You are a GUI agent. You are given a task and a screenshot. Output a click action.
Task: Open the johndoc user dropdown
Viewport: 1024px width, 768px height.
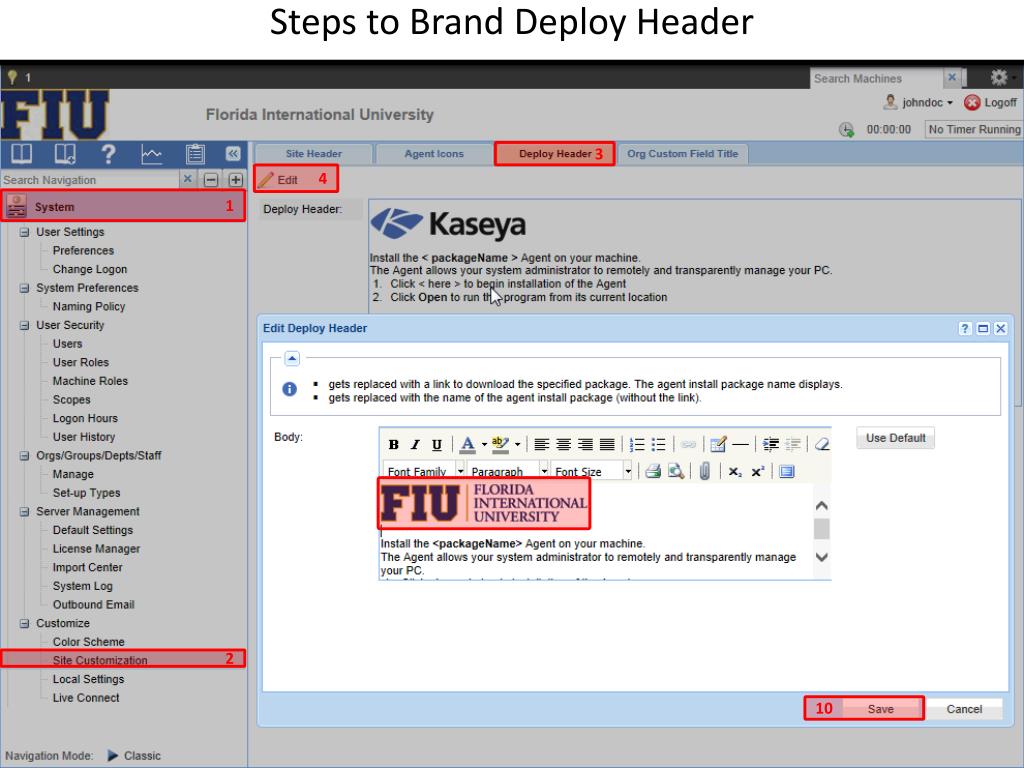click(x=919, y=103)
